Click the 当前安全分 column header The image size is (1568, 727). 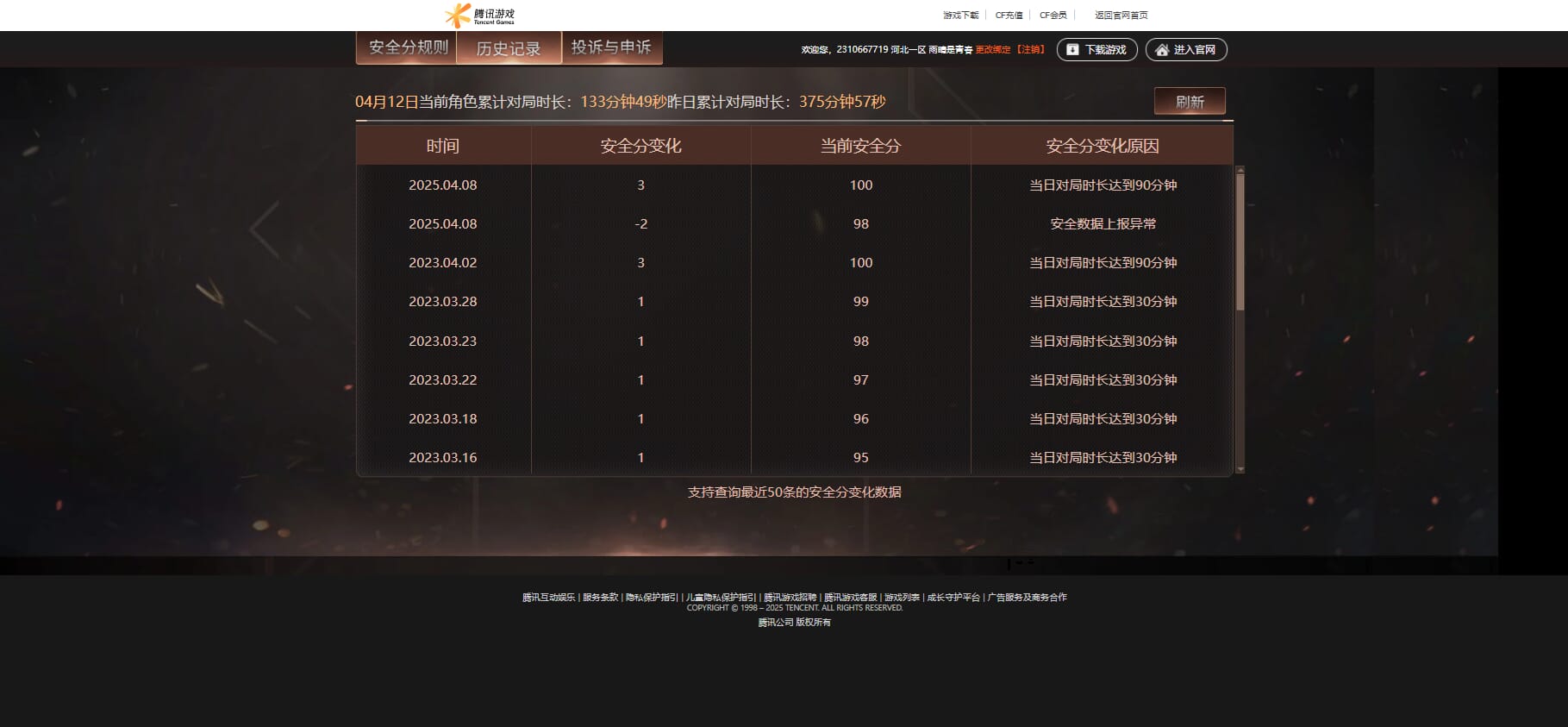point(861,146)
